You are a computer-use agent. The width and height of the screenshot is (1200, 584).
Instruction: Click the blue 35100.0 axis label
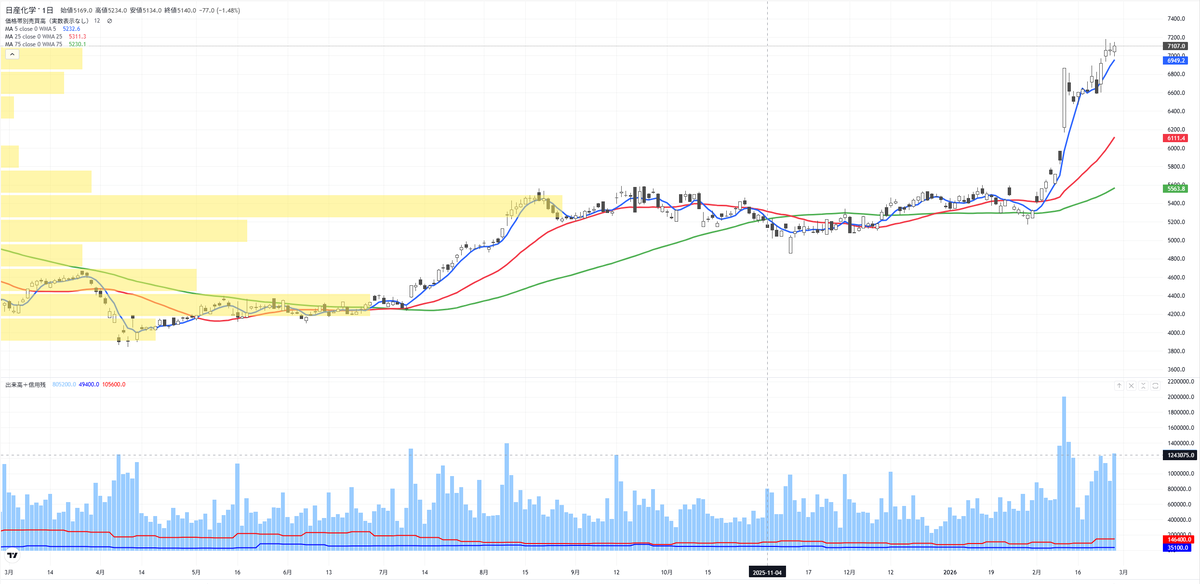(x=1177, y=547)
